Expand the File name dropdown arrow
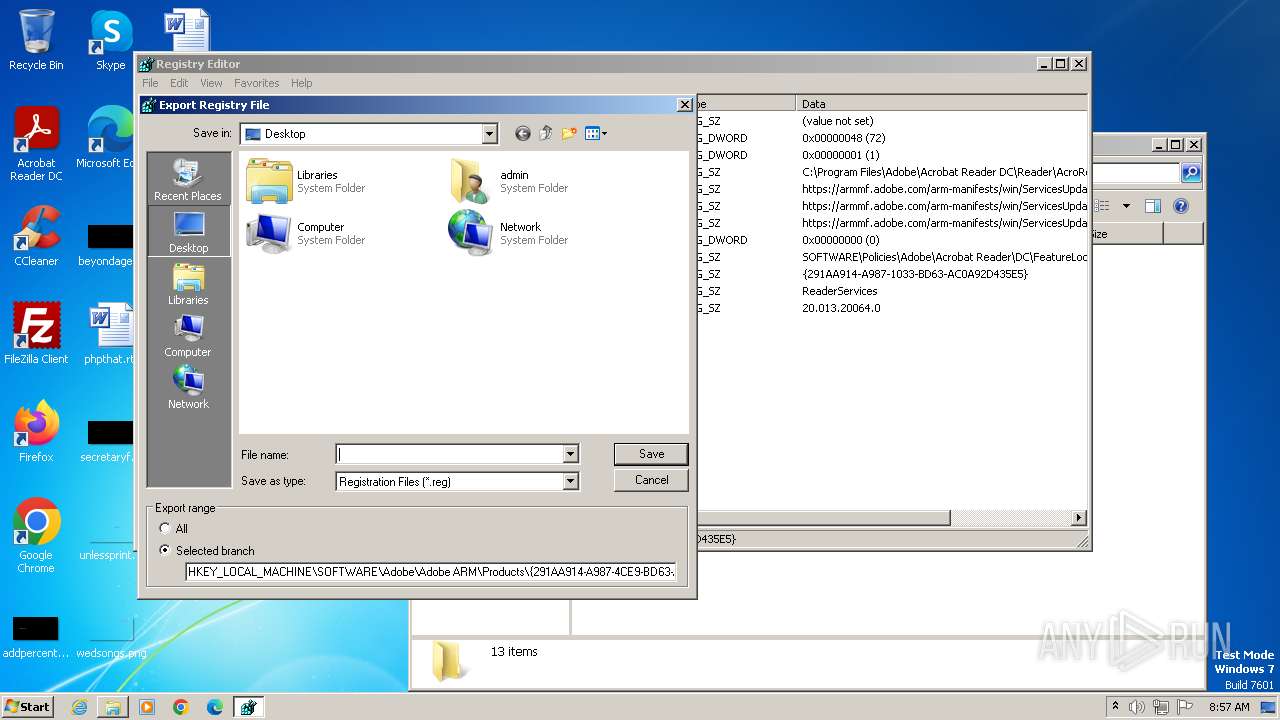Screen dimensions: 1280x720 pos(570,454)
